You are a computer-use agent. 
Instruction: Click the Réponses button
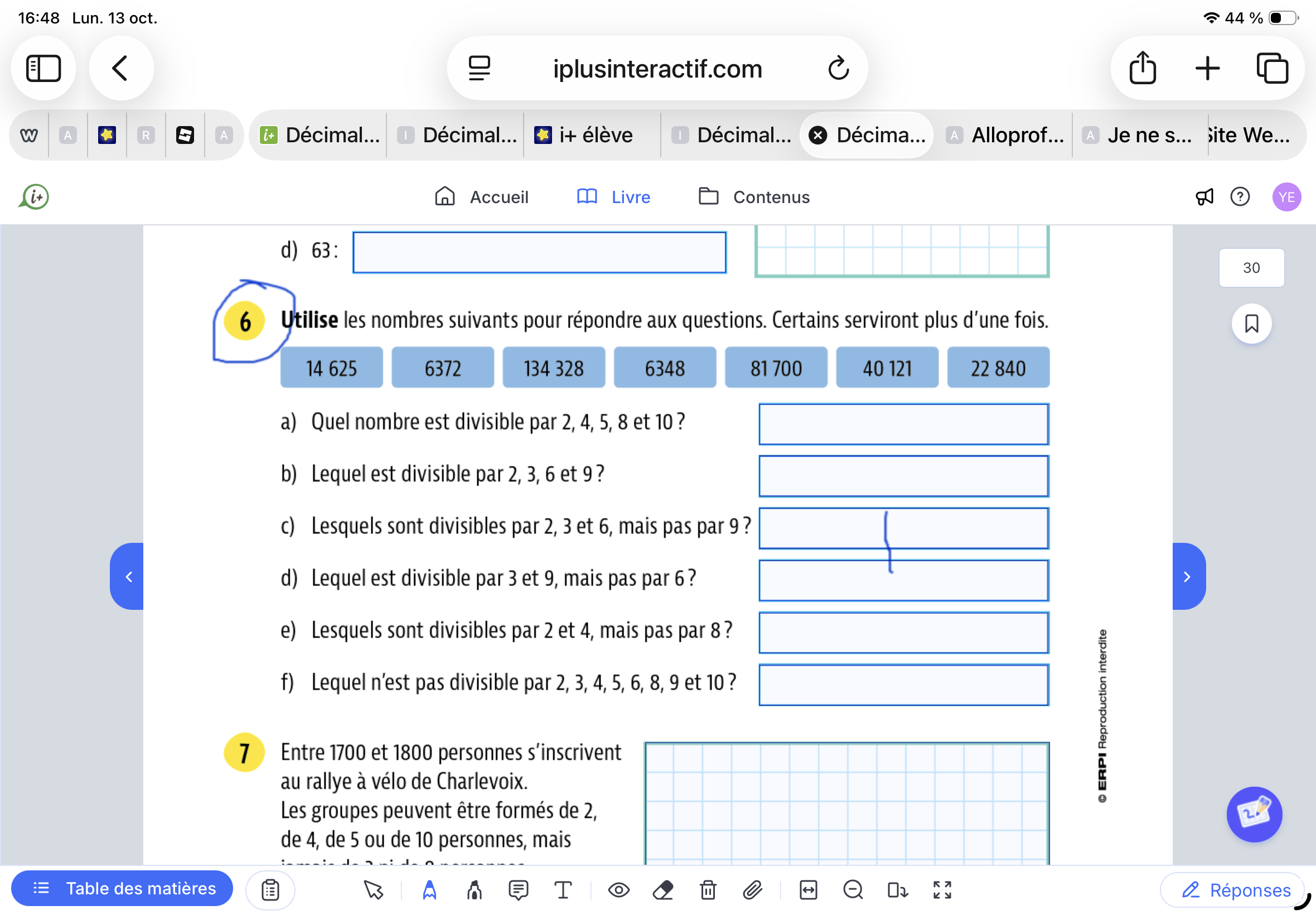(x=1236, y=890)
